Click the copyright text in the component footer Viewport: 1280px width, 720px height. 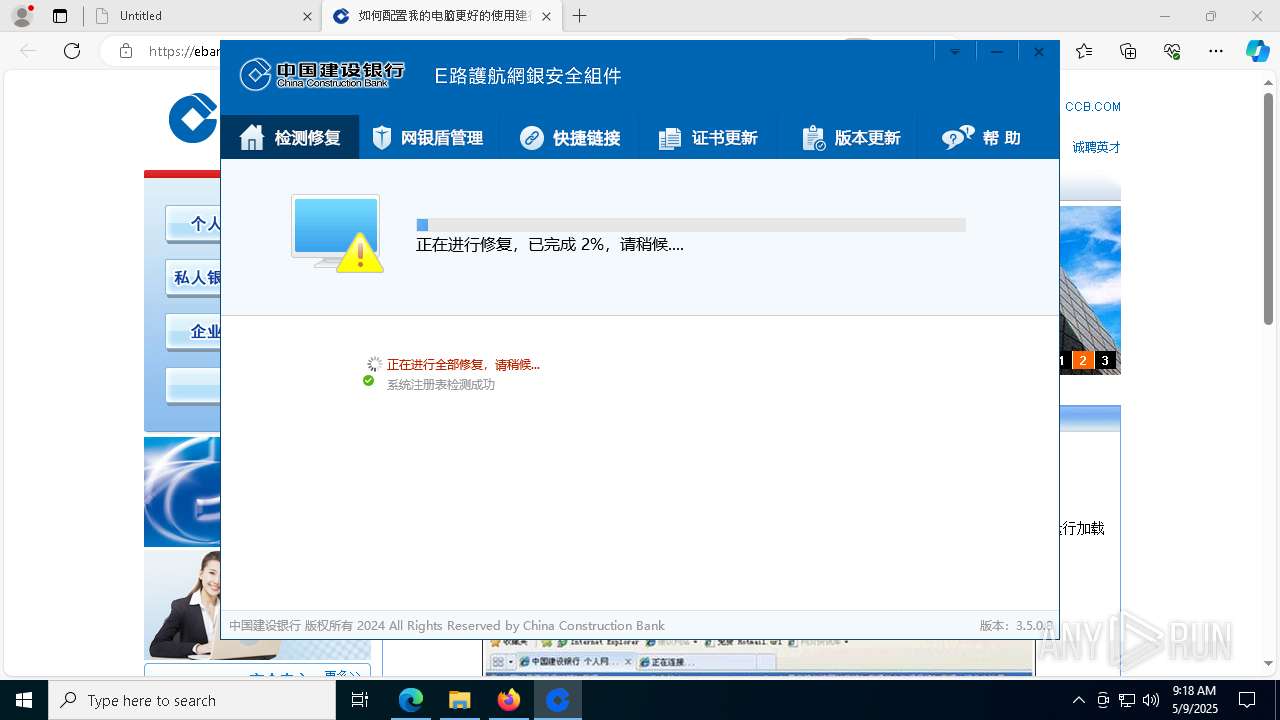pos(447,626)
